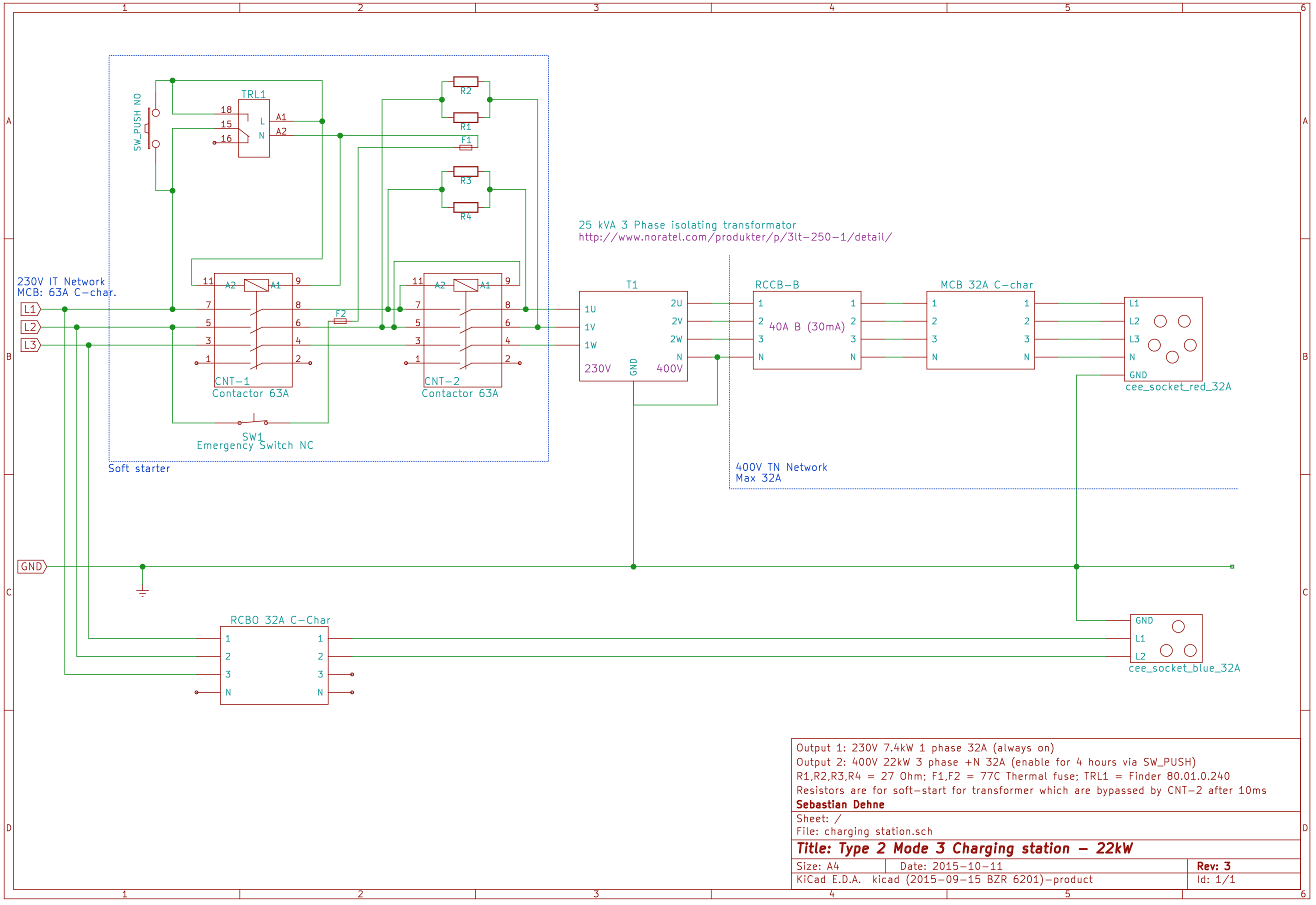Click 'Contactor 63A' under CNT-2
The height and width of the screenshot is (905, 1316).
pos(460,393)
